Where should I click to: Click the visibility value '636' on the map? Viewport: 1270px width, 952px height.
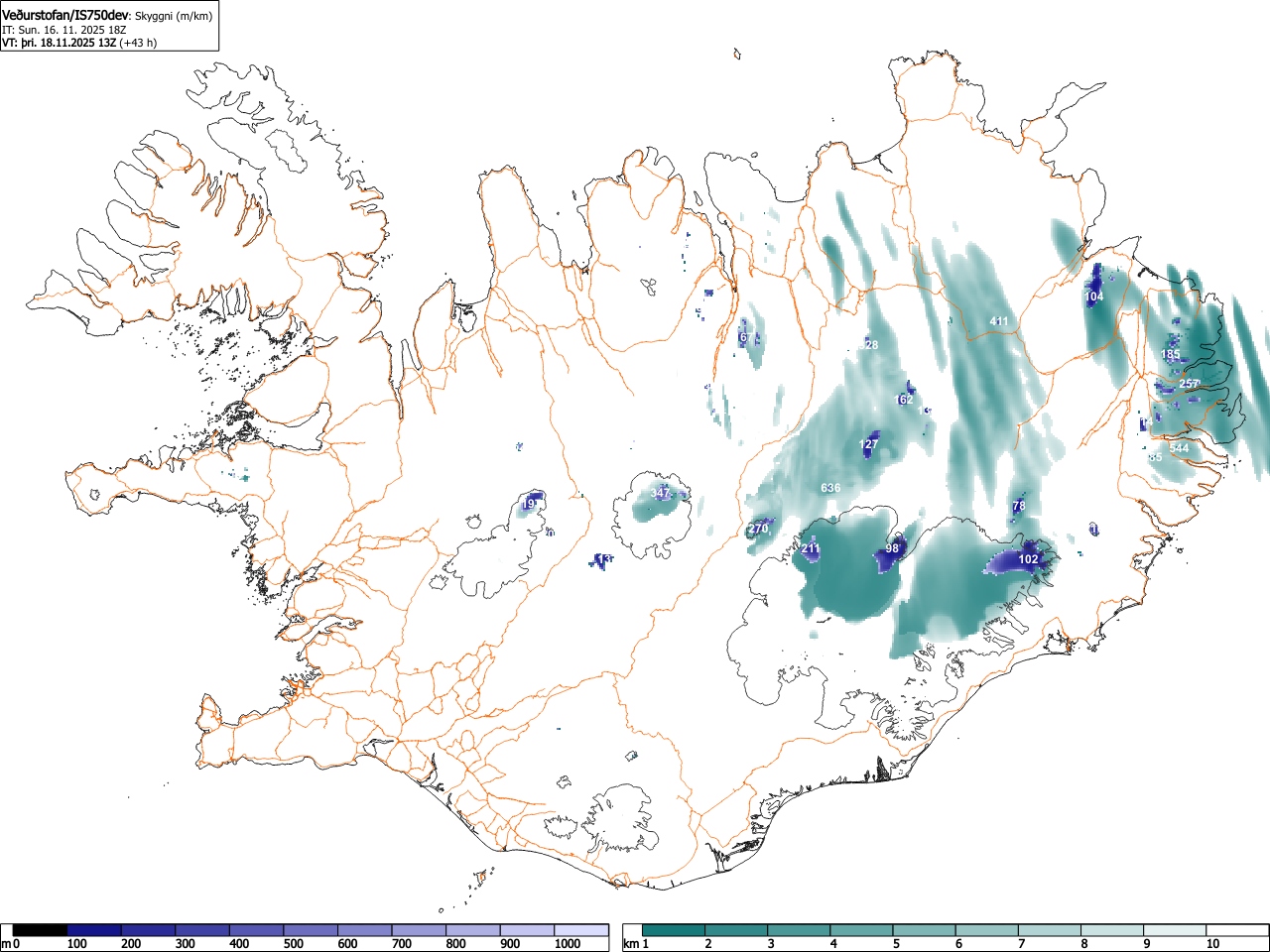point(830,488)
